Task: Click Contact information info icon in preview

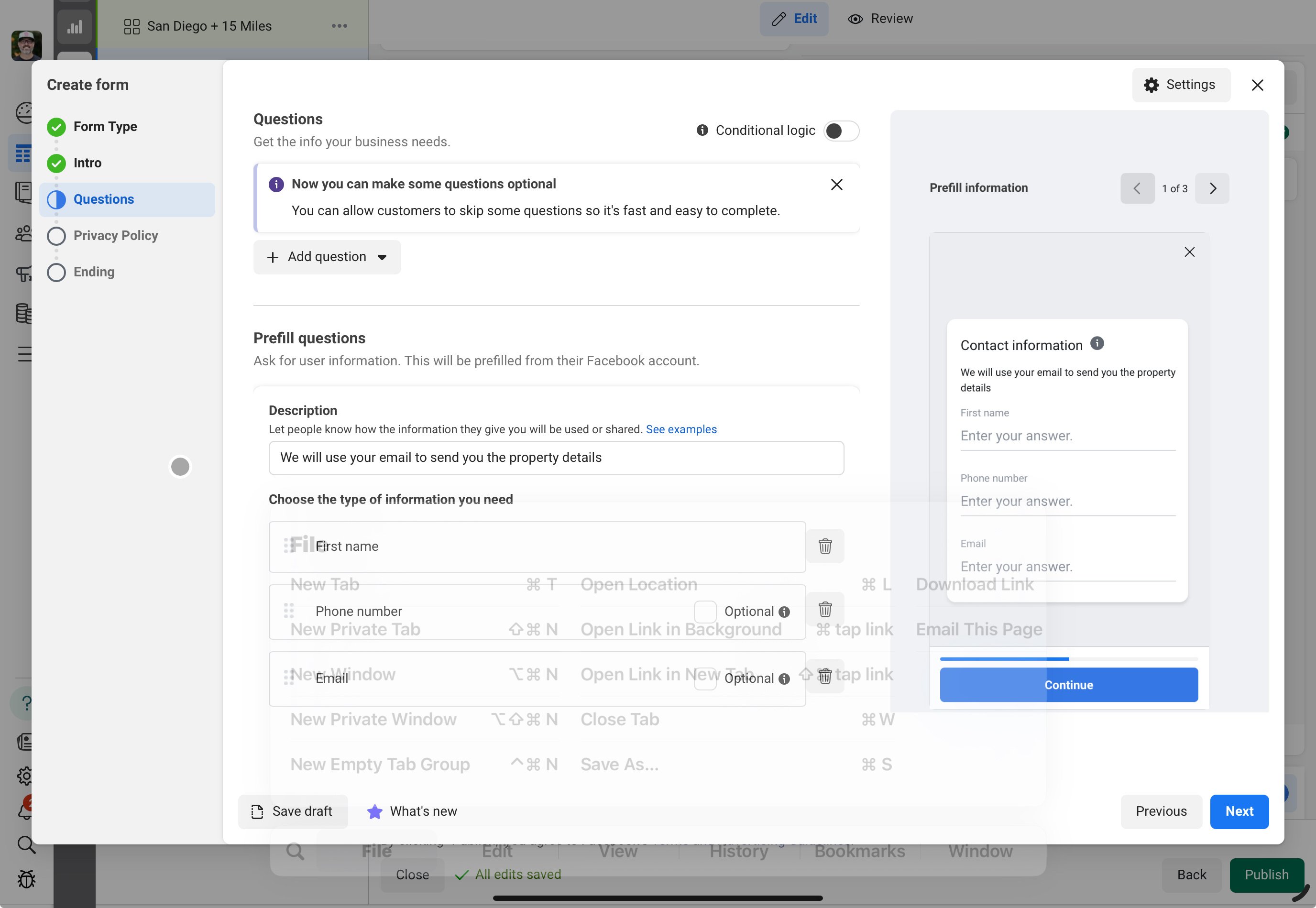Action: (1097, 344)
